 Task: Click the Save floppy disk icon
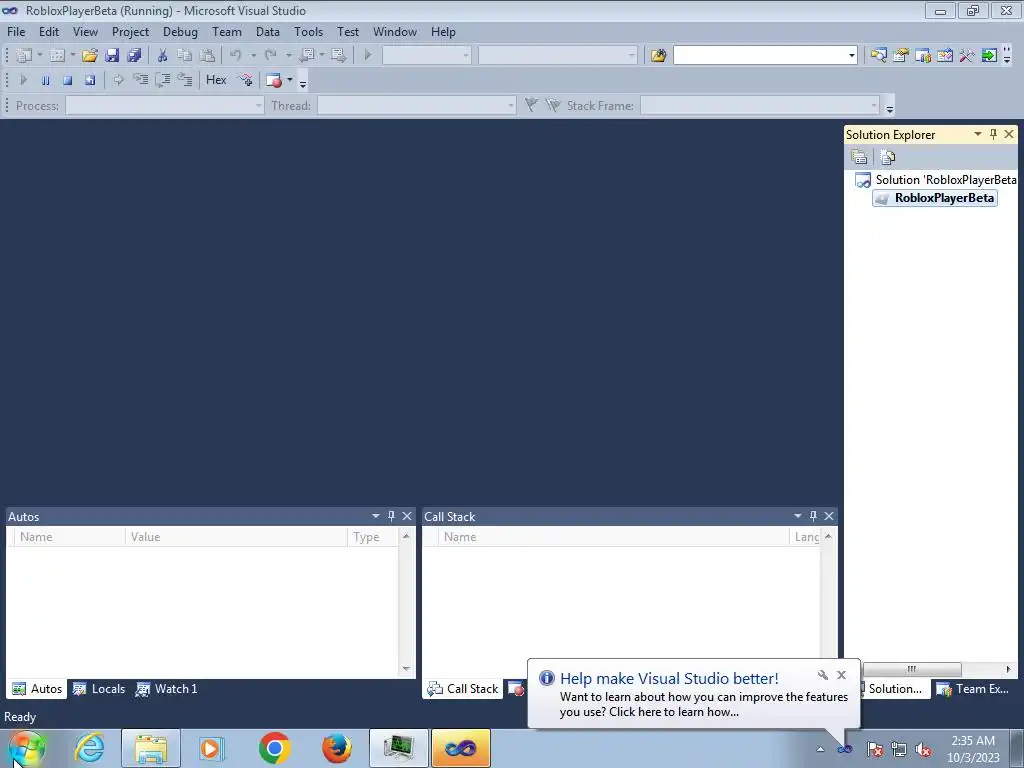point(112,56)
